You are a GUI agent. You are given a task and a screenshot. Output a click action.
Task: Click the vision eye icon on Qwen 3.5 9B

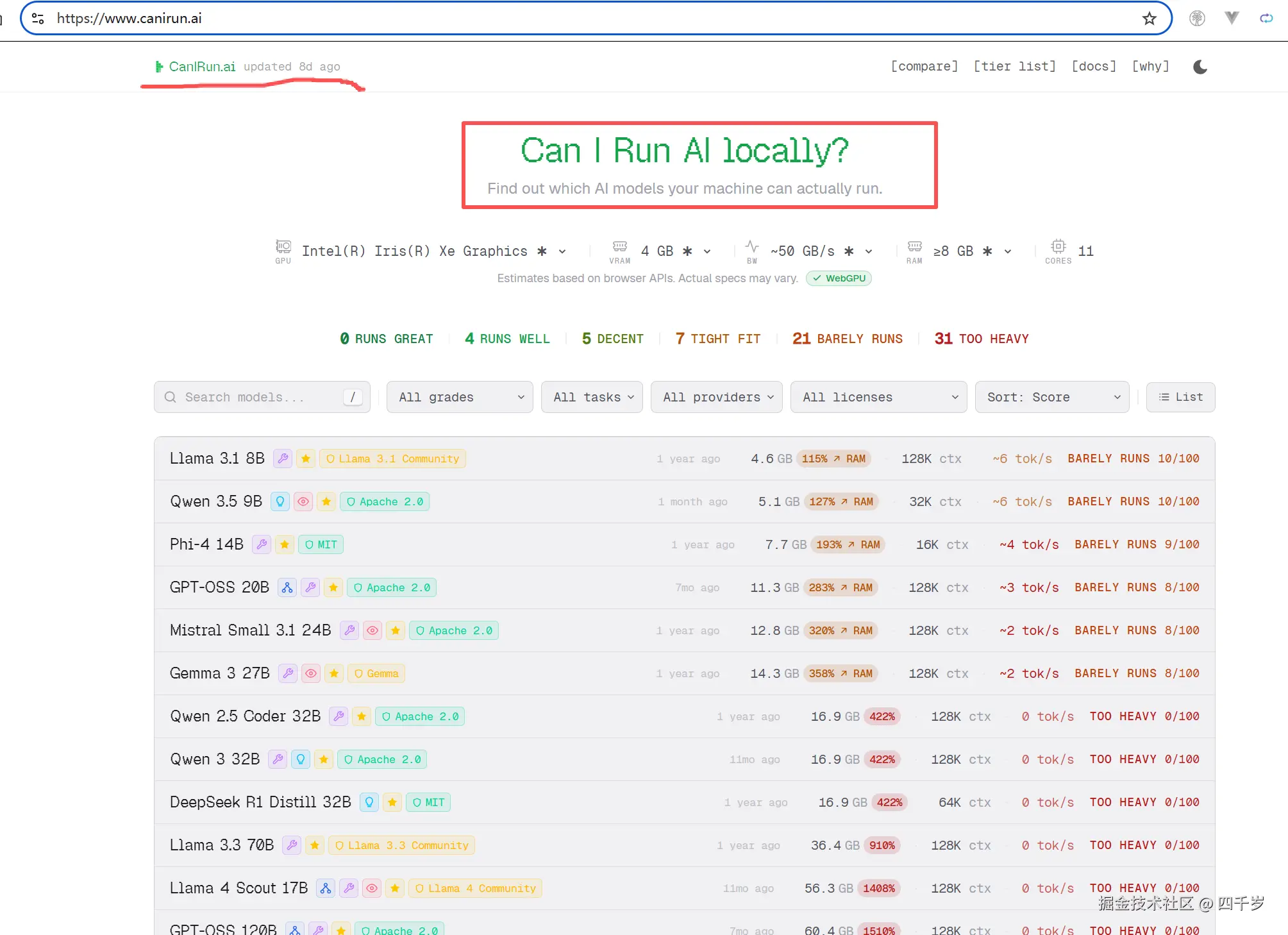coord(303,501)
